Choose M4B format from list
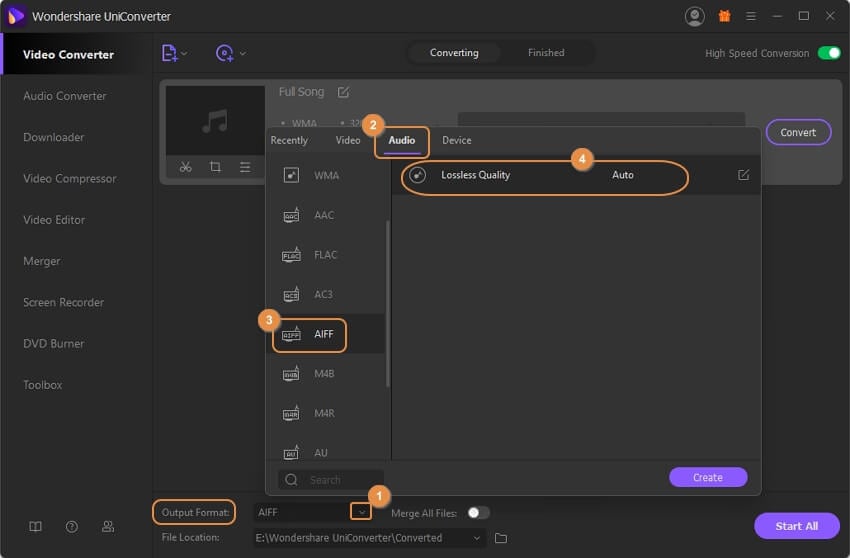Viewport: 850px width, 558px height. pos(325,374)
